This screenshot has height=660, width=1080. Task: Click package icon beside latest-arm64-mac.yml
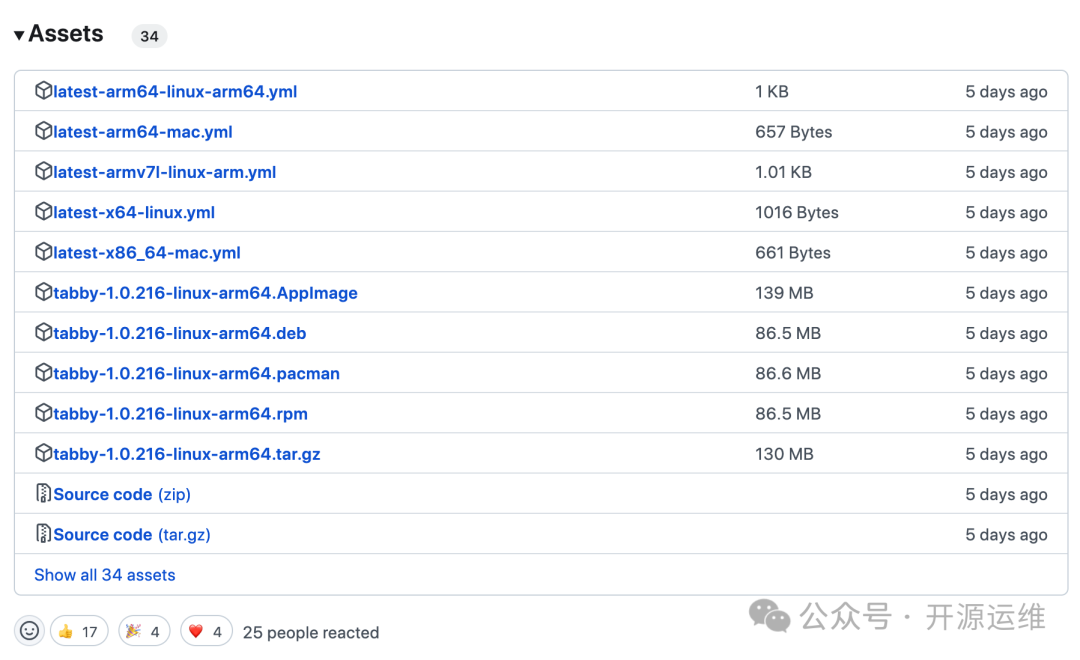[43, 131]
